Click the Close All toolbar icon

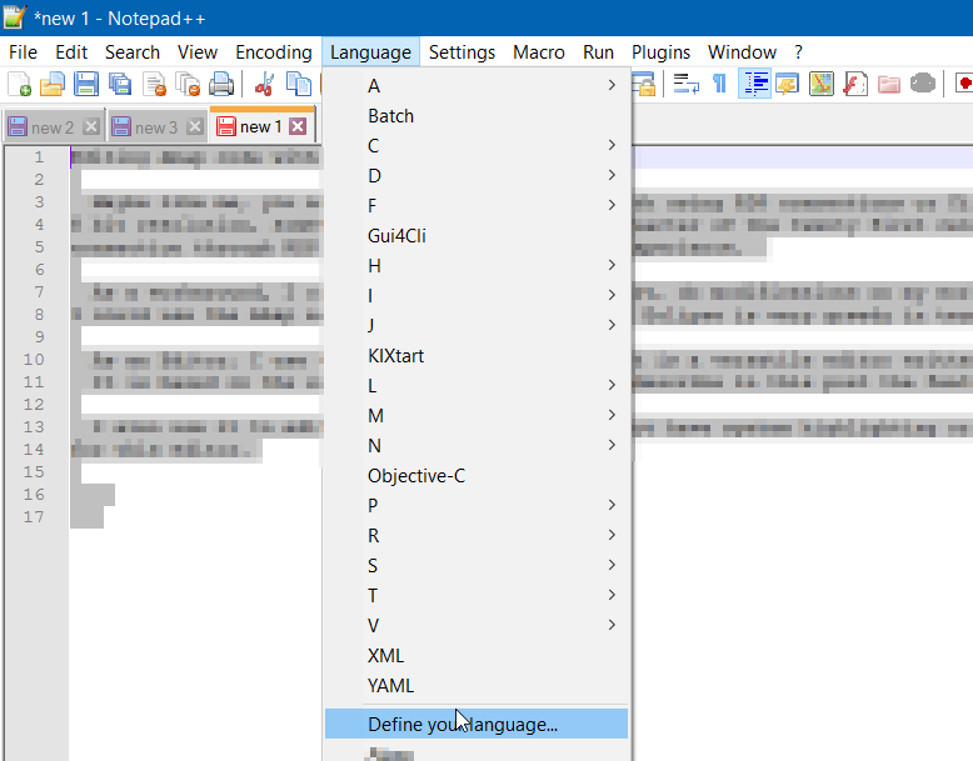point(187,84)
